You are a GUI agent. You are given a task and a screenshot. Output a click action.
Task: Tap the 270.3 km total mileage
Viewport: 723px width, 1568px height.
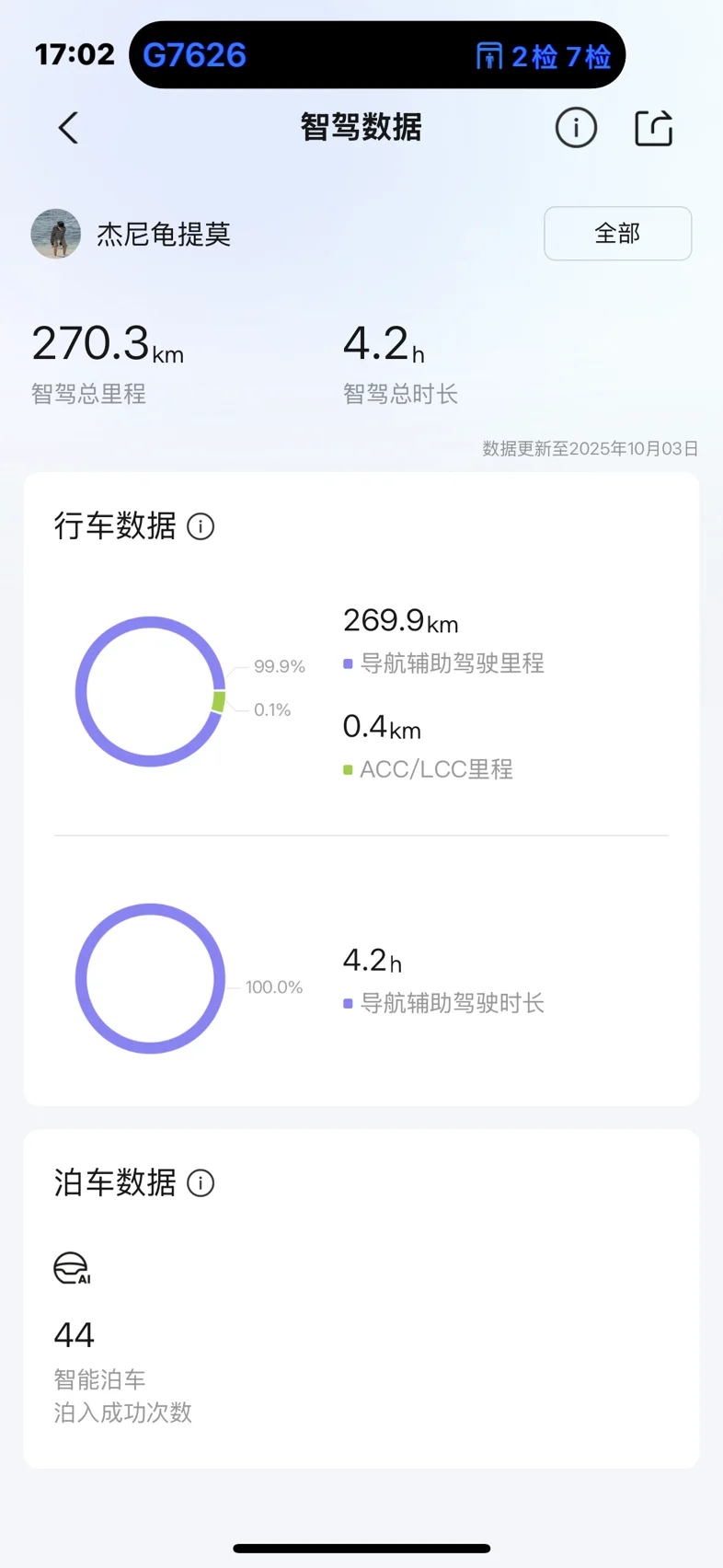click(108, 345)
